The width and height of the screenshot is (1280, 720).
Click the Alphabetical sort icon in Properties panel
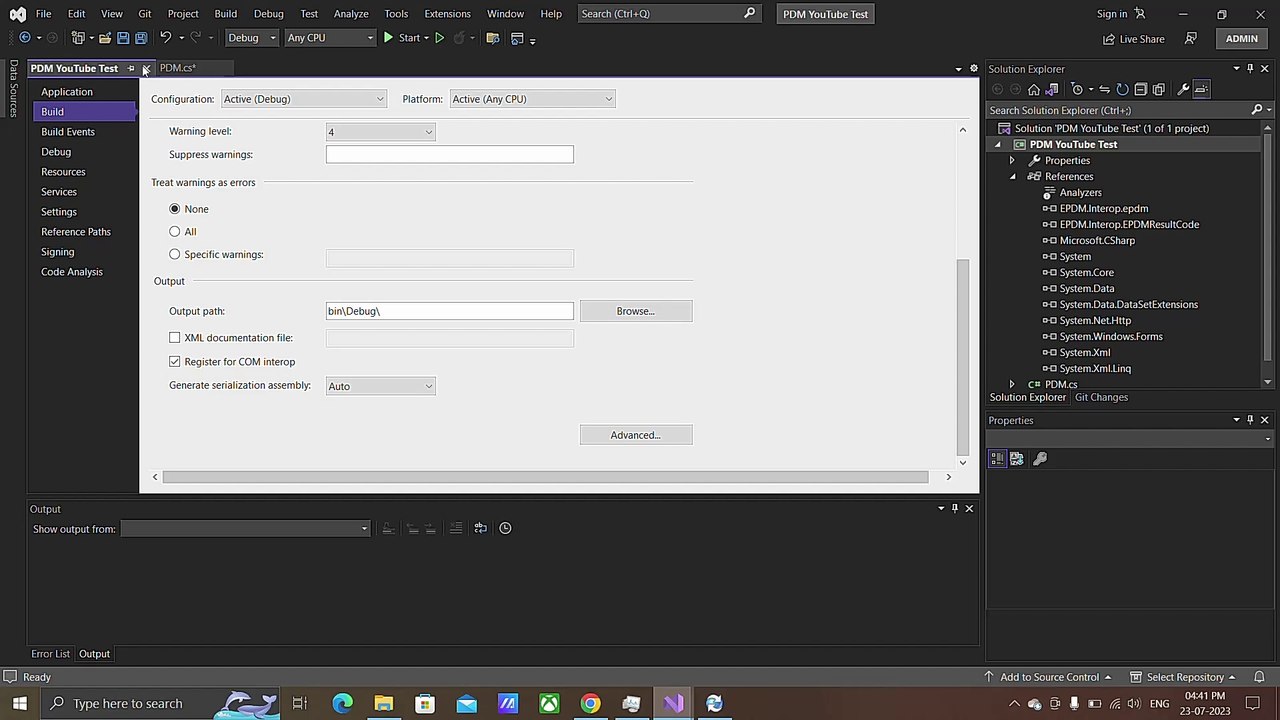coord(1016,458)
